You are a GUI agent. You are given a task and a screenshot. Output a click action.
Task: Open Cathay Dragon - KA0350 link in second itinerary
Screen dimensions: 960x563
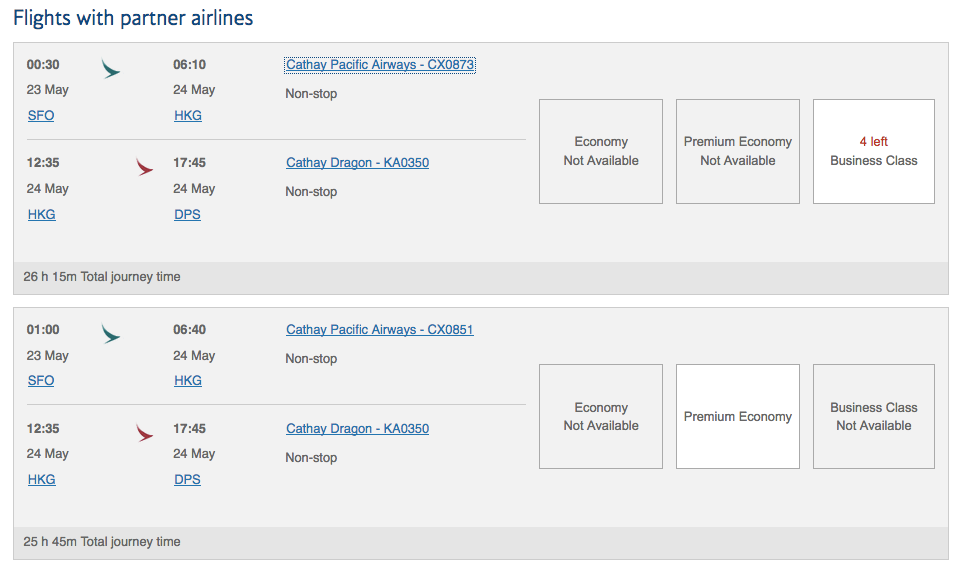click(x=357, y=429)
